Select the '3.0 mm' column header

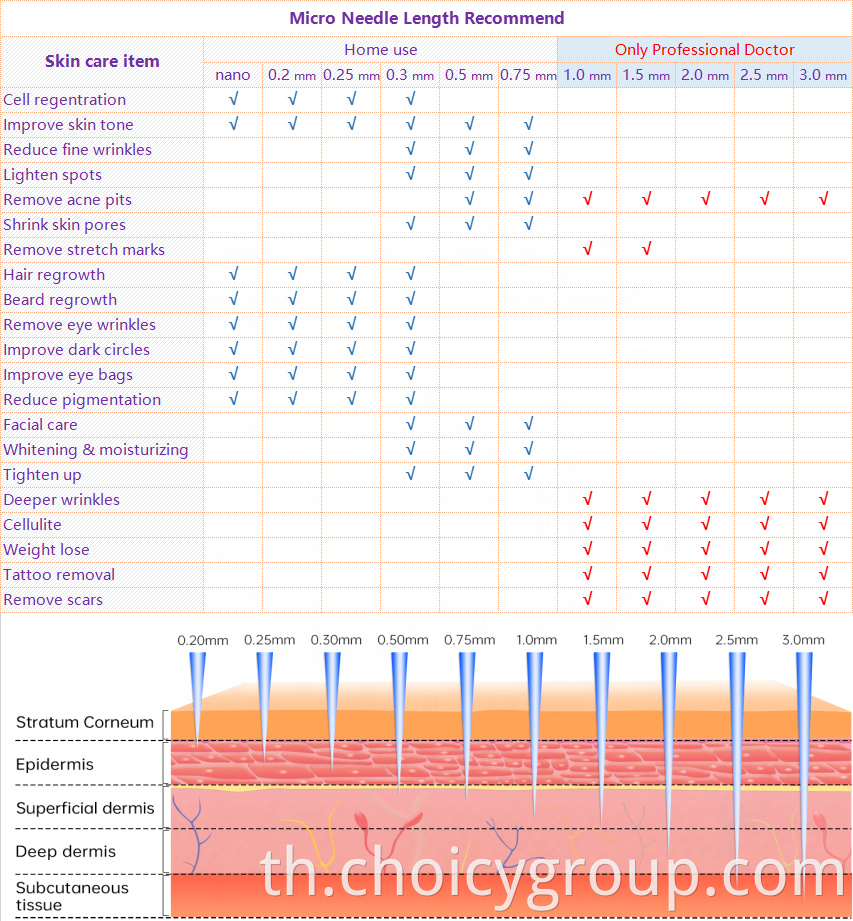pyautogui.click(x=823, y=75)
